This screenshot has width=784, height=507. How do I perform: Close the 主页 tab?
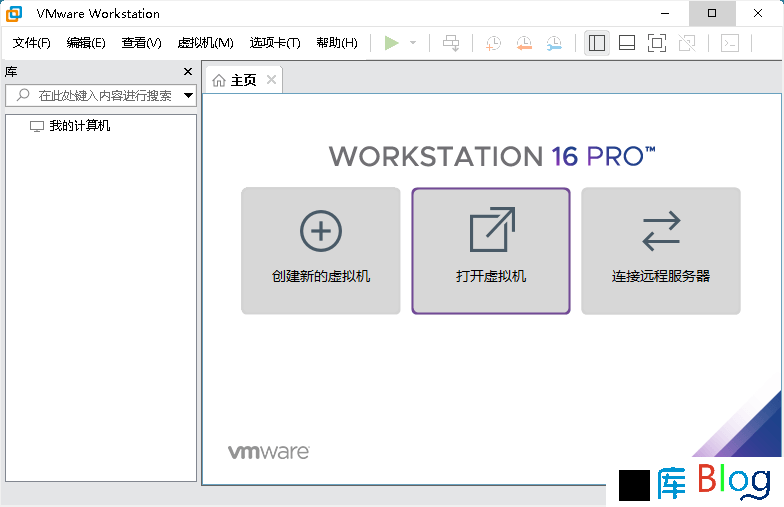[271, 80]
